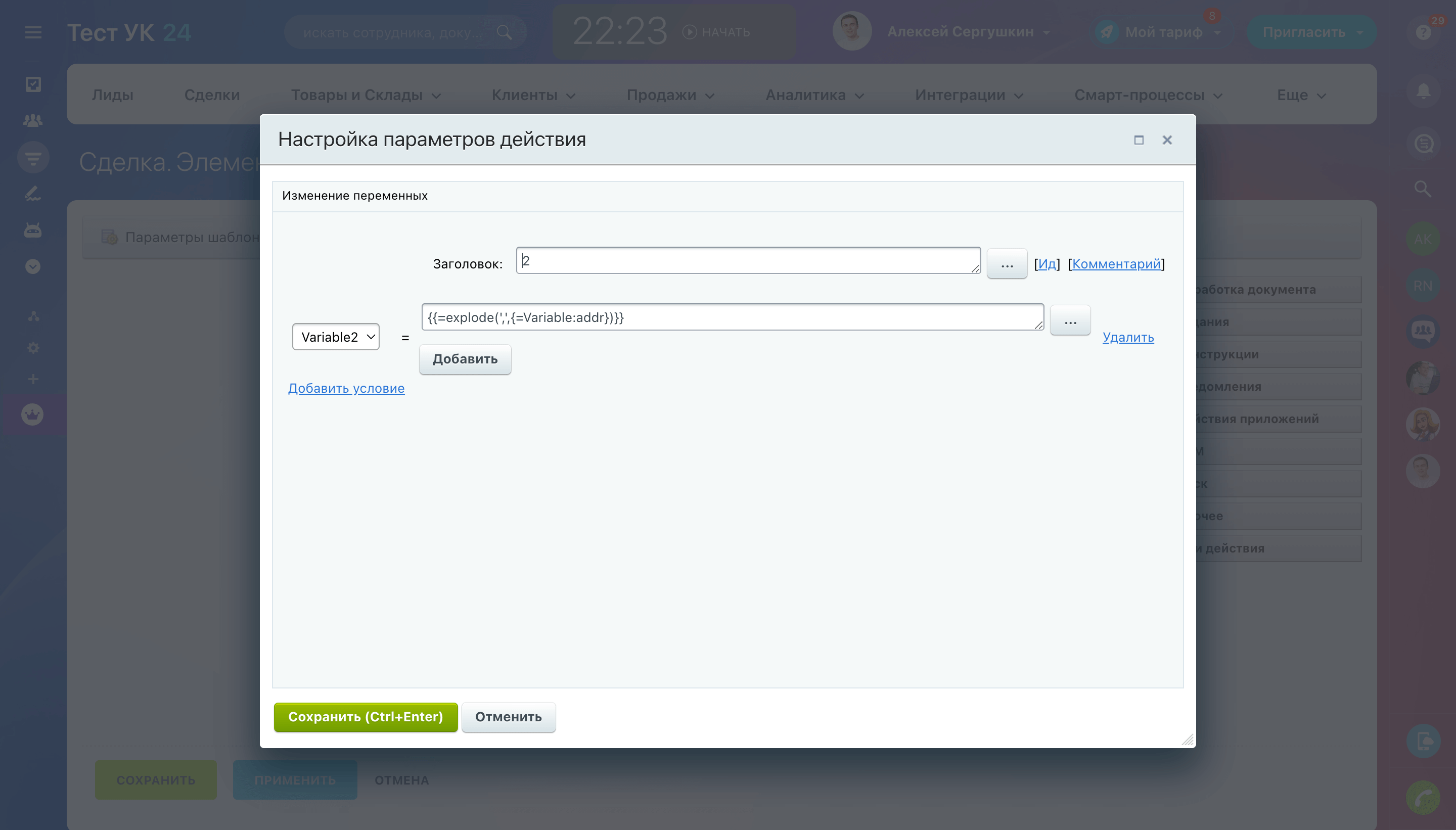Click the tasks checkmark icon in left sidebar
Image resolution: width=1456 pixels, height=830 pixels.
pyautogui.click(x=33, y=84)
